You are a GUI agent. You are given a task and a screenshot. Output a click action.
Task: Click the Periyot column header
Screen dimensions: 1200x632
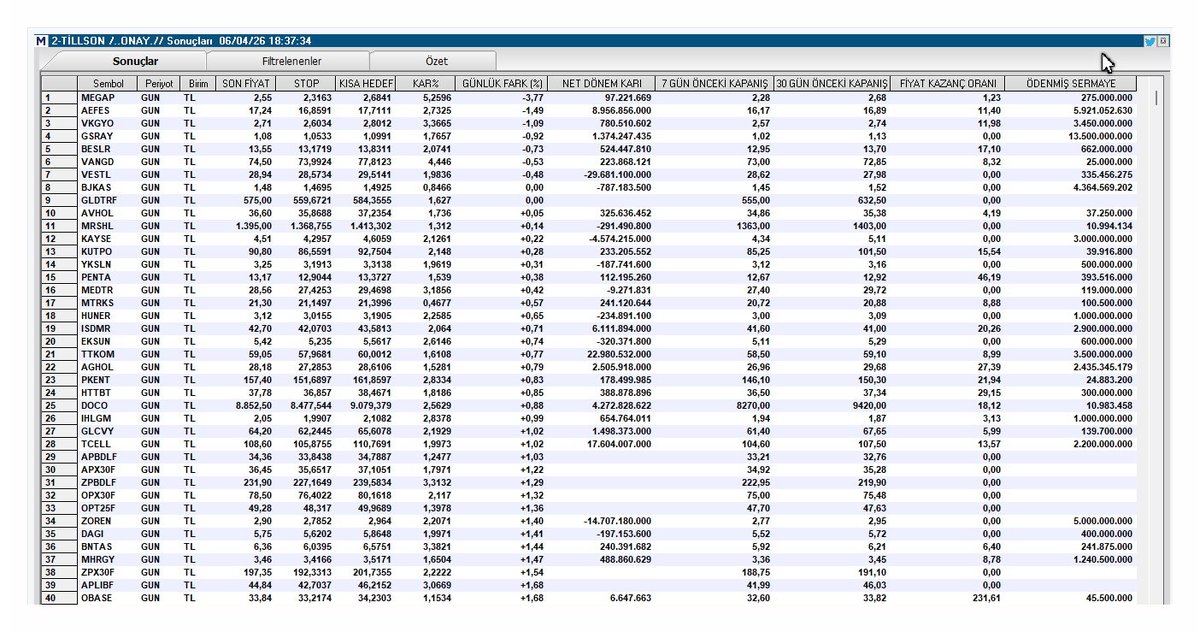pos(158,84)
